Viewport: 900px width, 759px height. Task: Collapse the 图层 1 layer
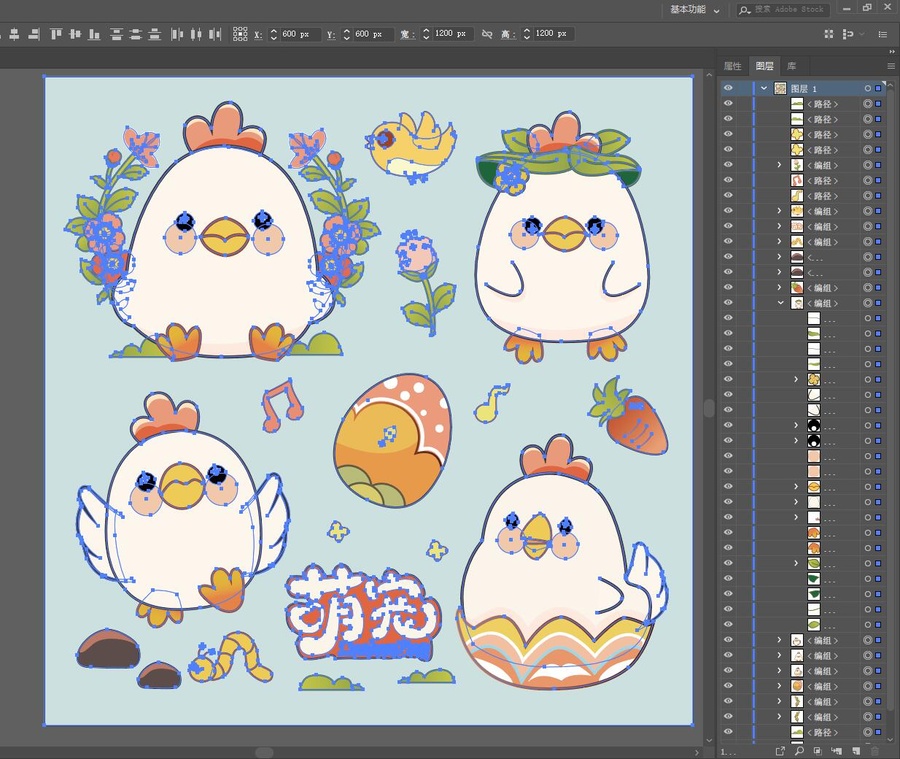point(764,88)
